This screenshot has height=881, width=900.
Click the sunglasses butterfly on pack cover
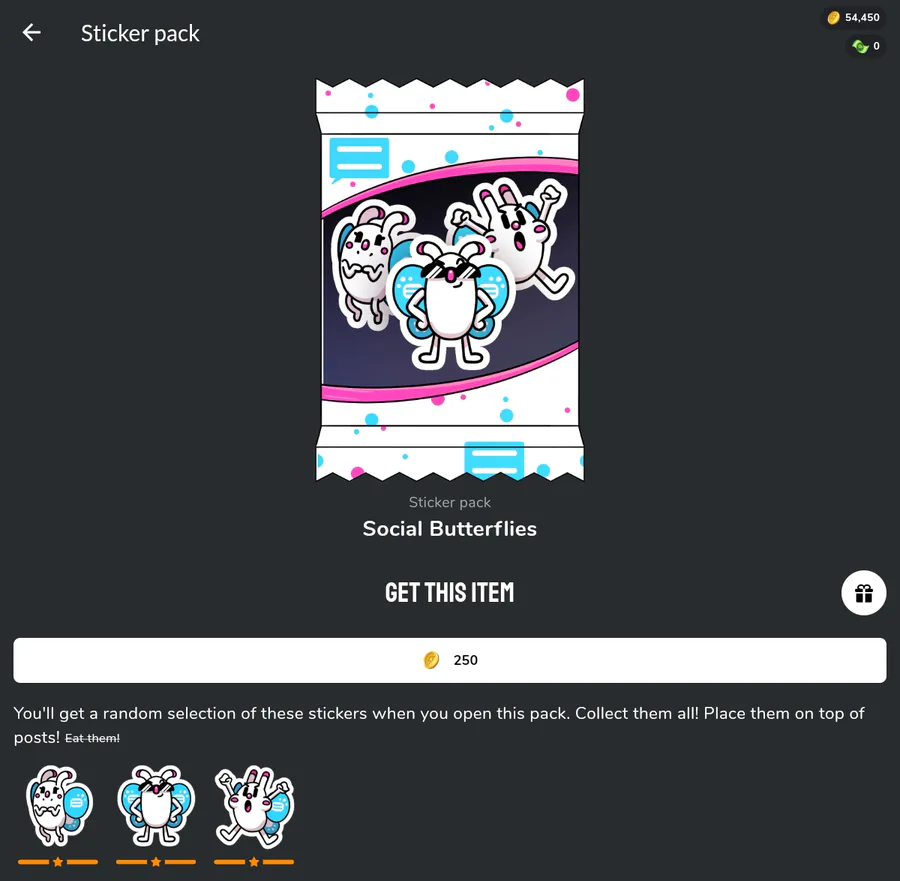(451, 304)
